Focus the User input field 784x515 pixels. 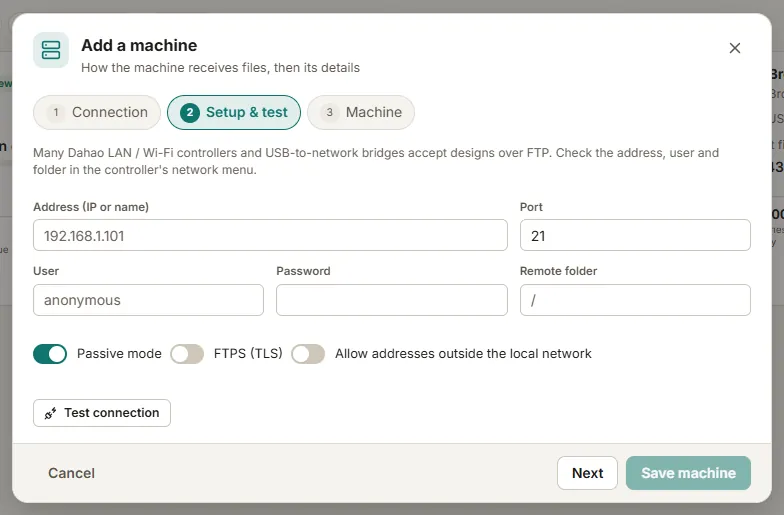point(148,300)
